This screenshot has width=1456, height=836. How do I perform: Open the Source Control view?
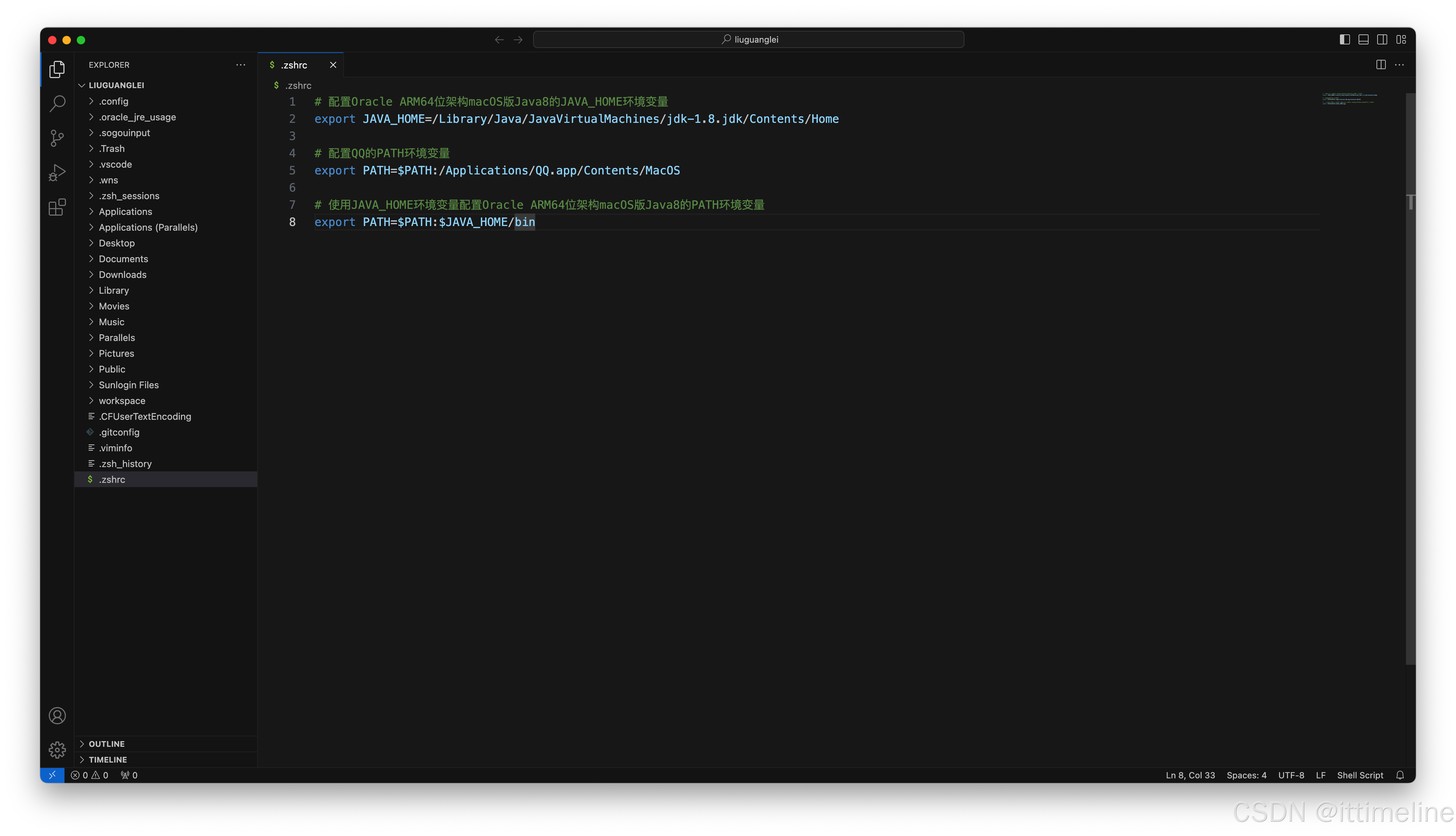tap(57, 138)
